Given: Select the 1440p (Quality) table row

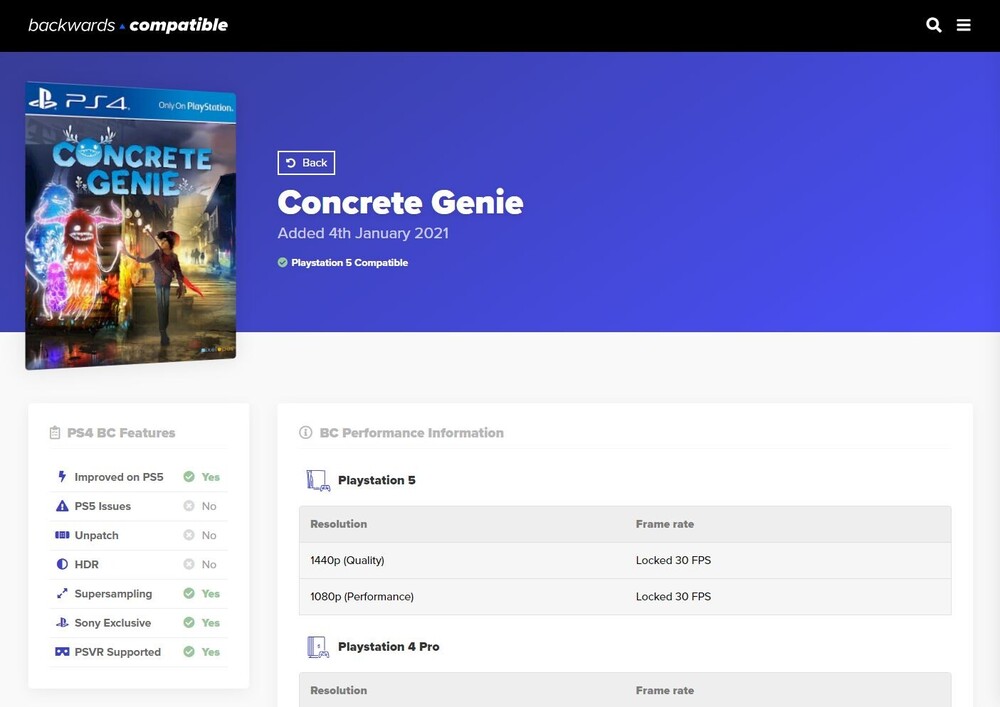Looking at the screenshot, I should pyautogui.click(x=624, y=560).
